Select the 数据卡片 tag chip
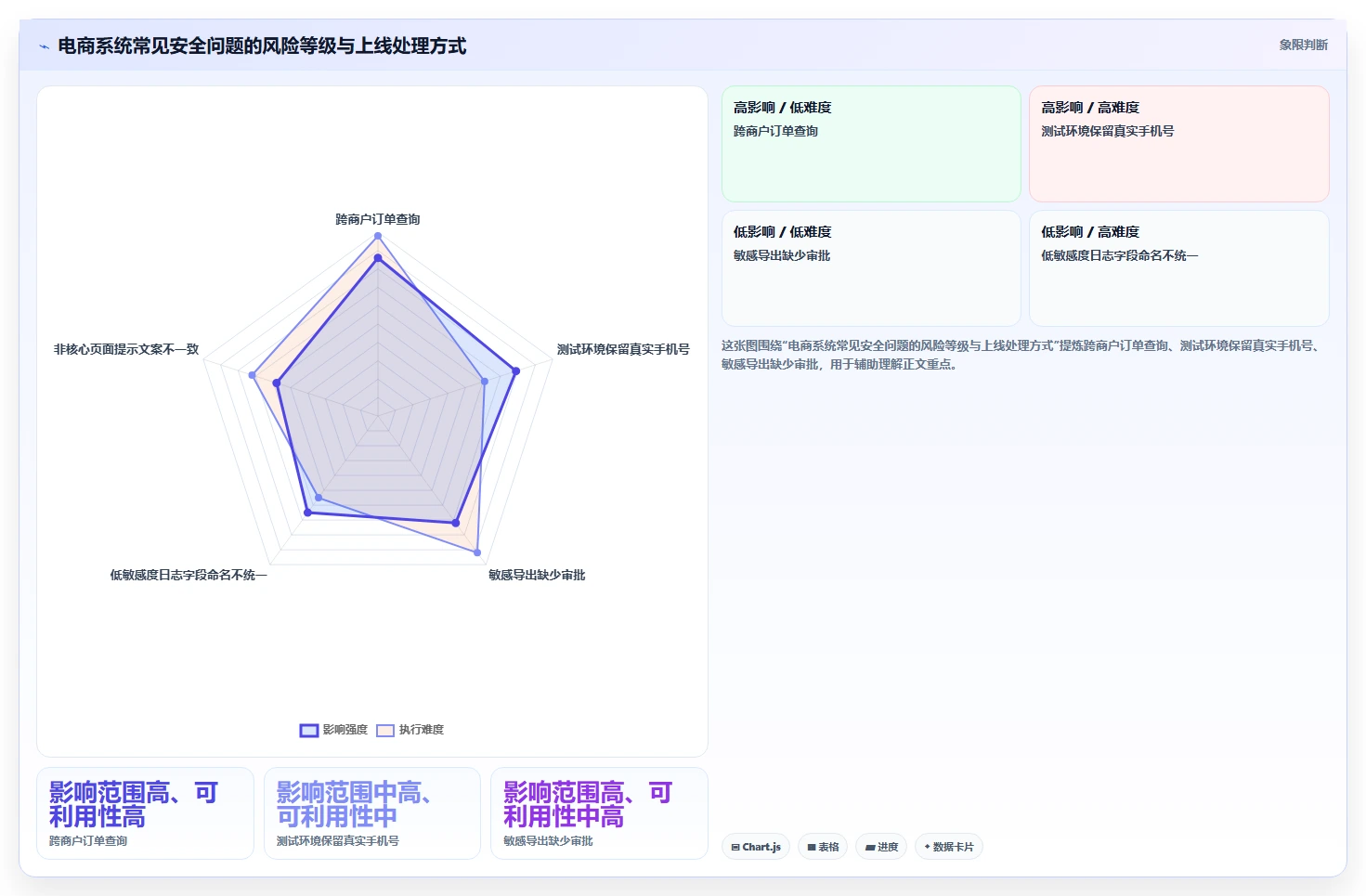The width and height of the screenshot is (1366, 896). coord(949,847)
